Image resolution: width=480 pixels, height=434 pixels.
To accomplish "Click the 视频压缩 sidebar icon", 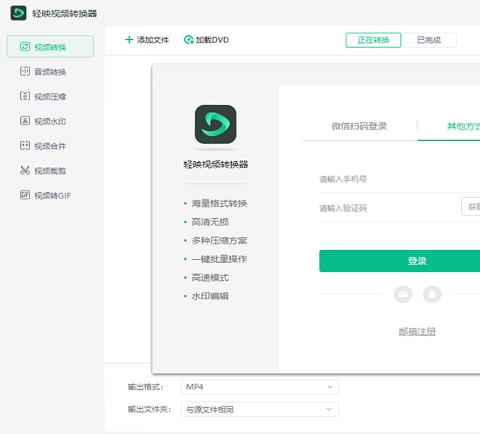I will point(25,96).
